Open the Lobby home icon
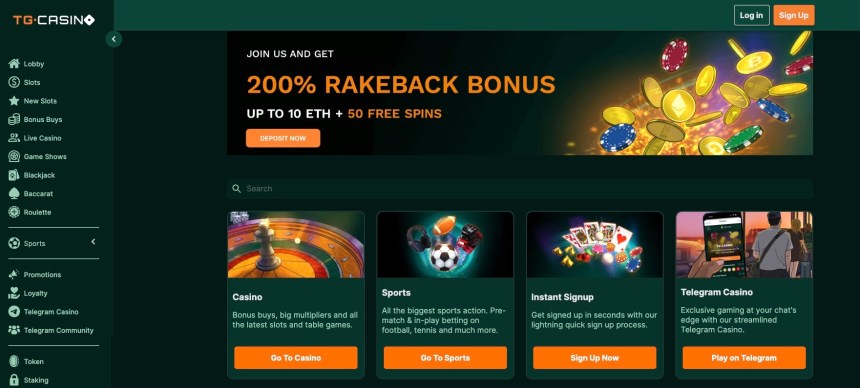Screen dimensions: 860x388 pos(14,64)
